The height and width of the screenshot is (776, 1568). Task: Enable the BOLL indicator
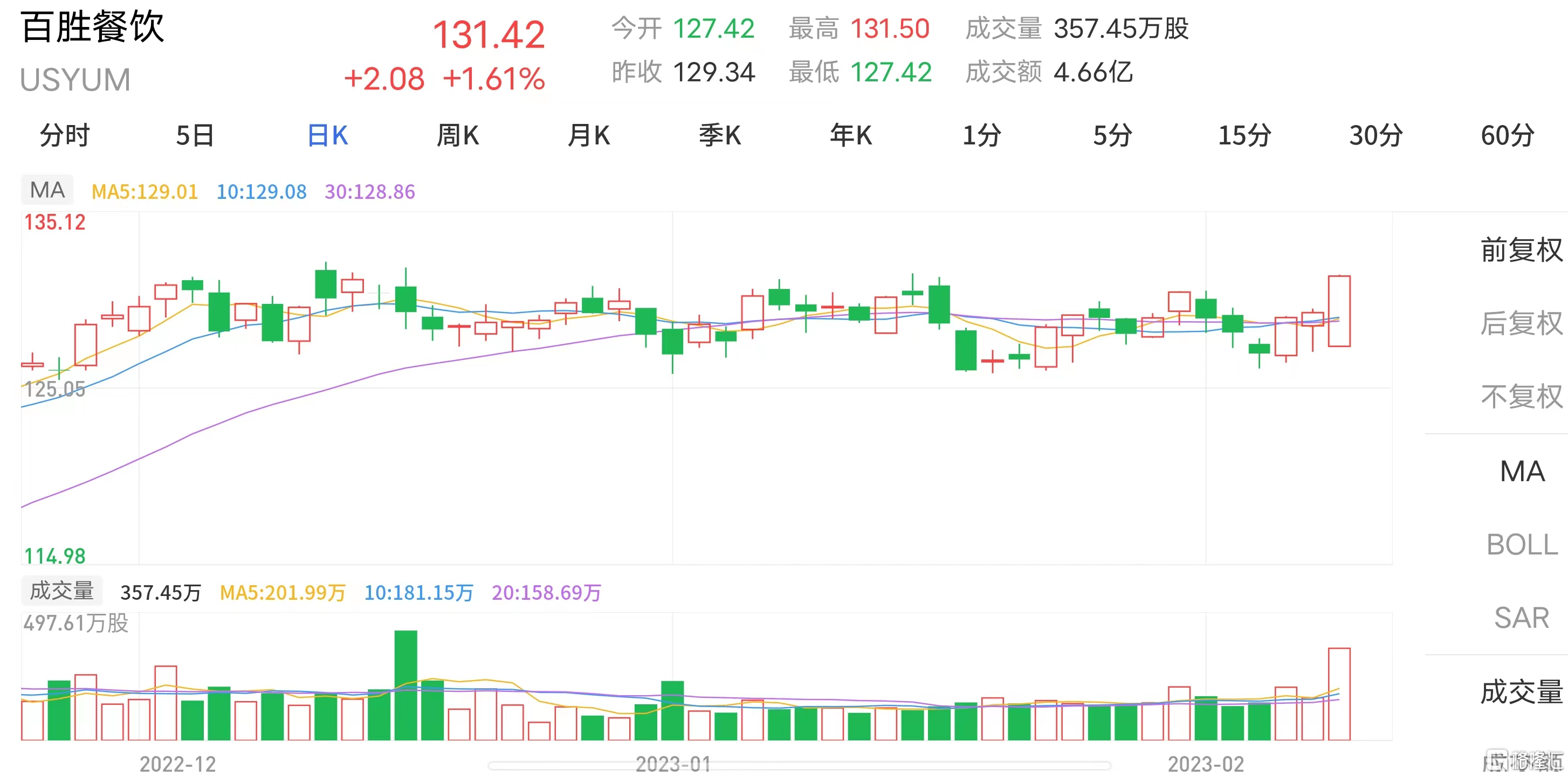coord(1522,544)
